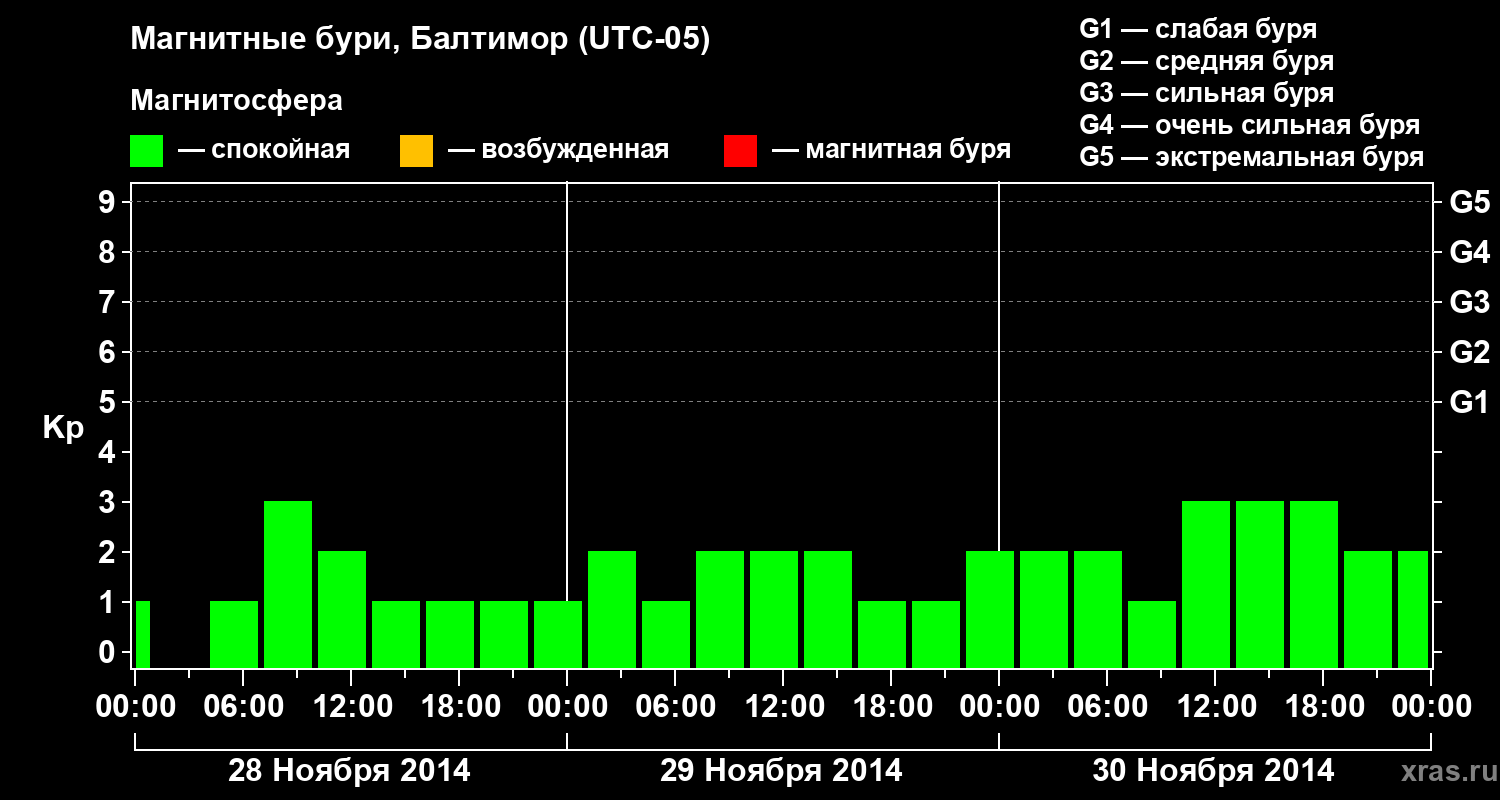Click the 'G3 — сильная буря' legend text
This screenshot has width=1500, height=800.
(x=1206, y=93)
